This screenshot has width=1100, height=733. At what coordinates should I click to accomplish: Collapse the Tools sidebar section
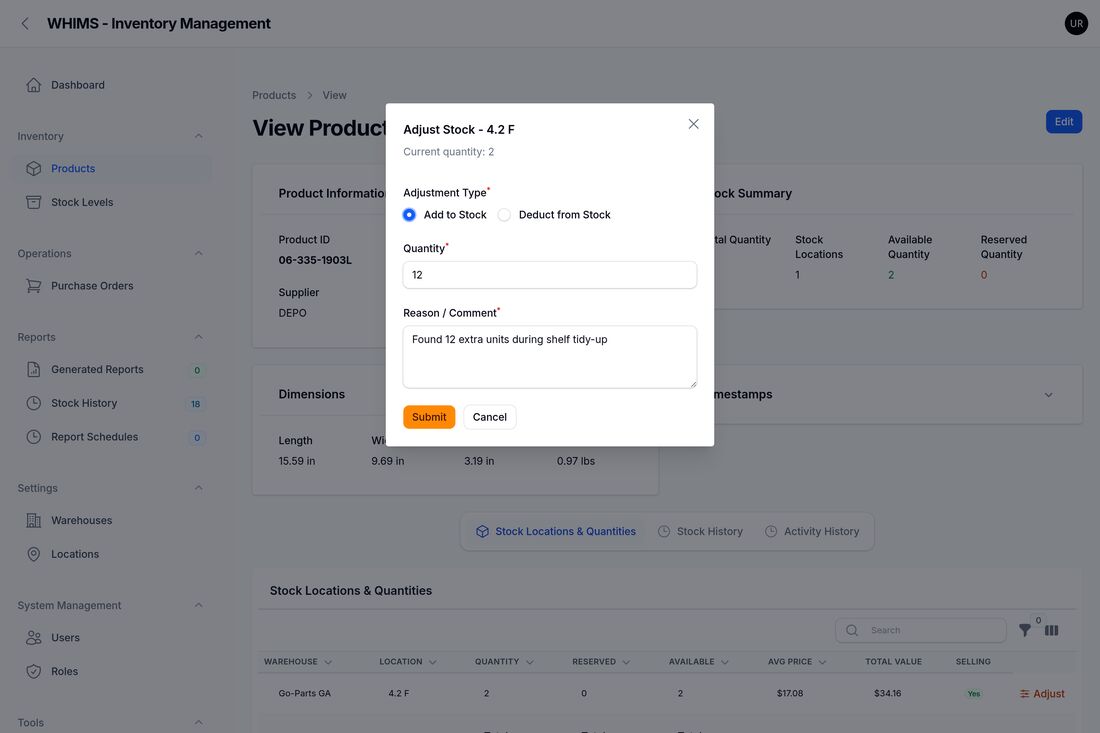(199, 722)
